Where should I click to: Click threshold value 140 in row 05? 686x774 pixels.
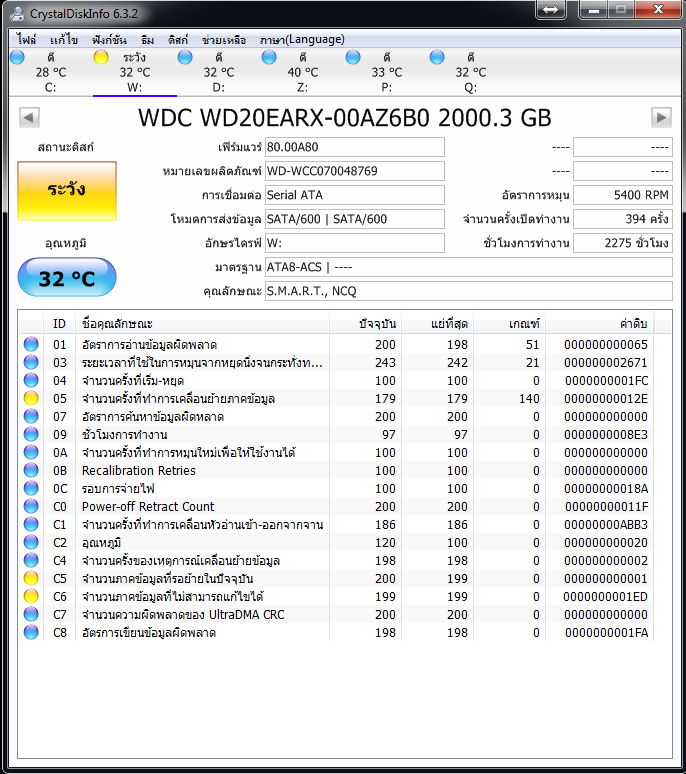pyautogui.click(x=529, y=398)
